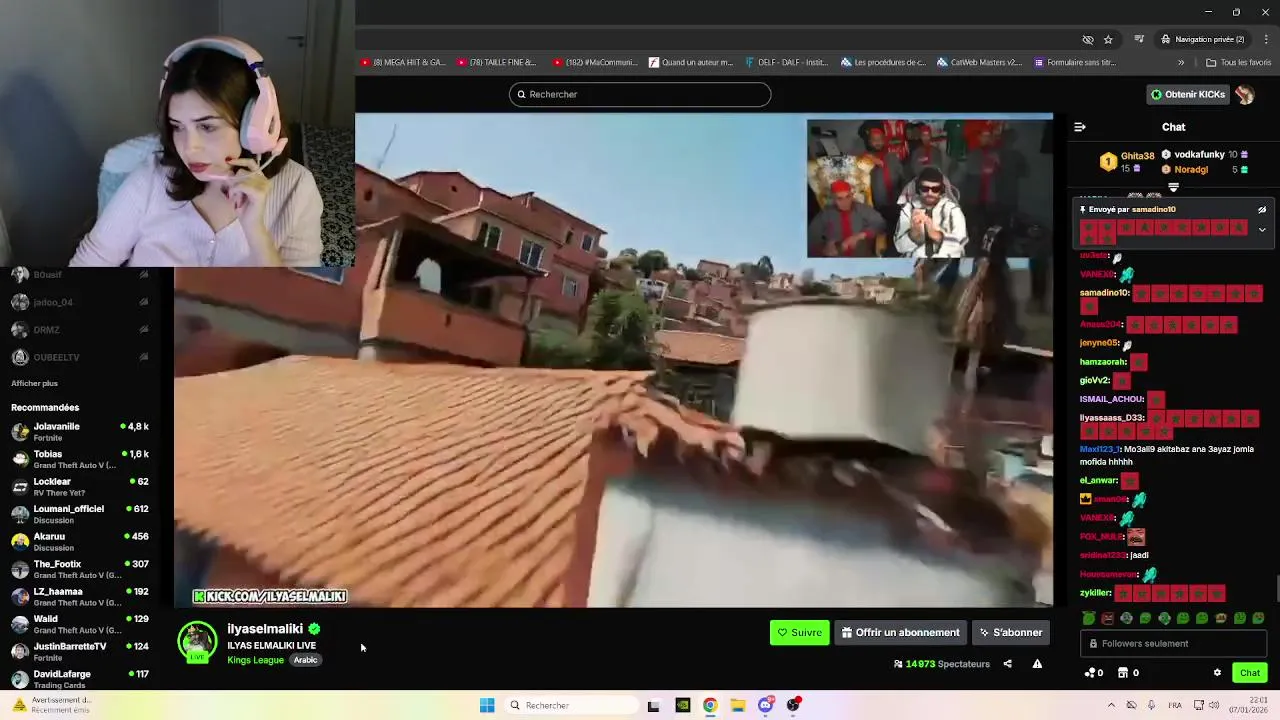Open the user profile avatar menu
The width and height of the screenshot is (1280, 720).
pyautogui.click(x=1245, y=94)
